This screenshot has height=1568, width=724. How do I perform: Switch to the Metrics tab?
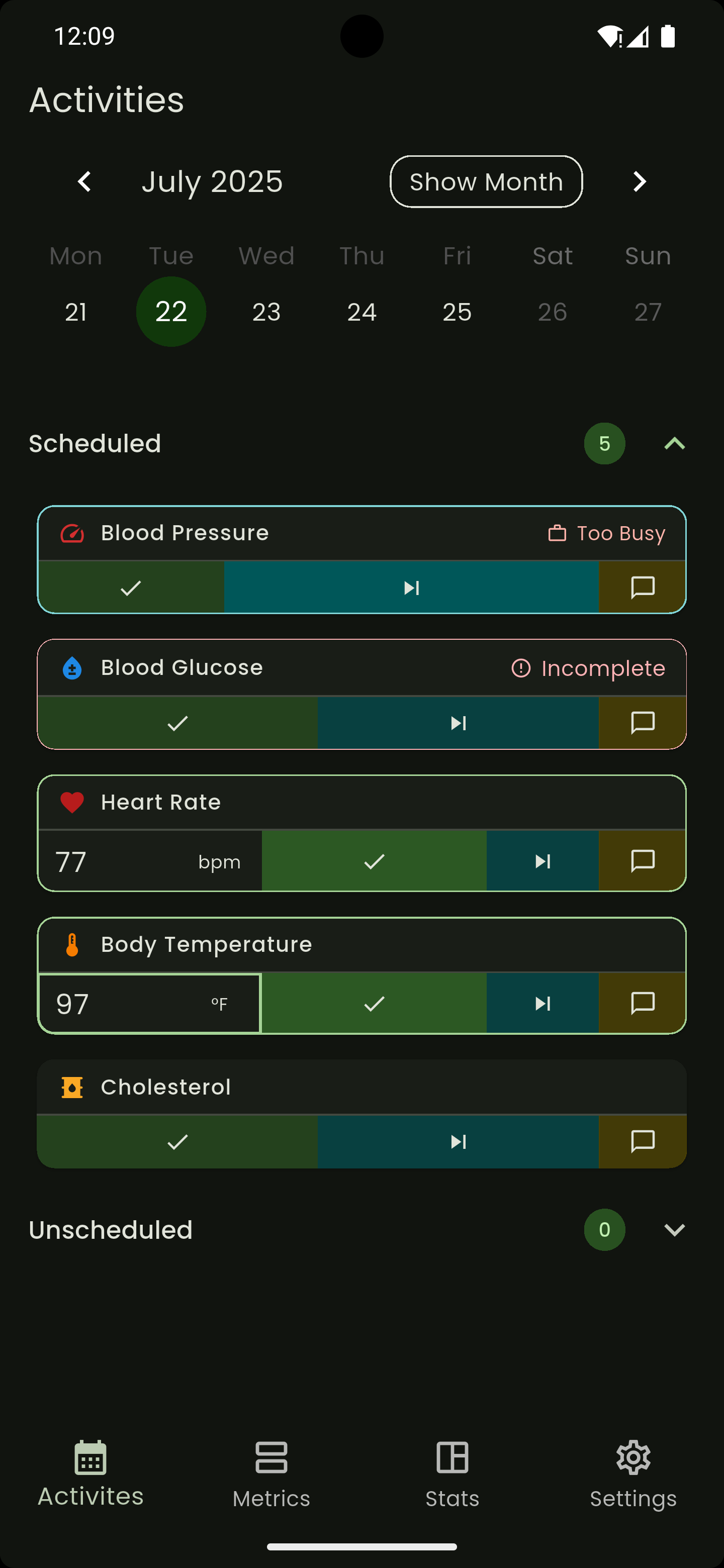pyautogui.click(x=271, y=1473)
